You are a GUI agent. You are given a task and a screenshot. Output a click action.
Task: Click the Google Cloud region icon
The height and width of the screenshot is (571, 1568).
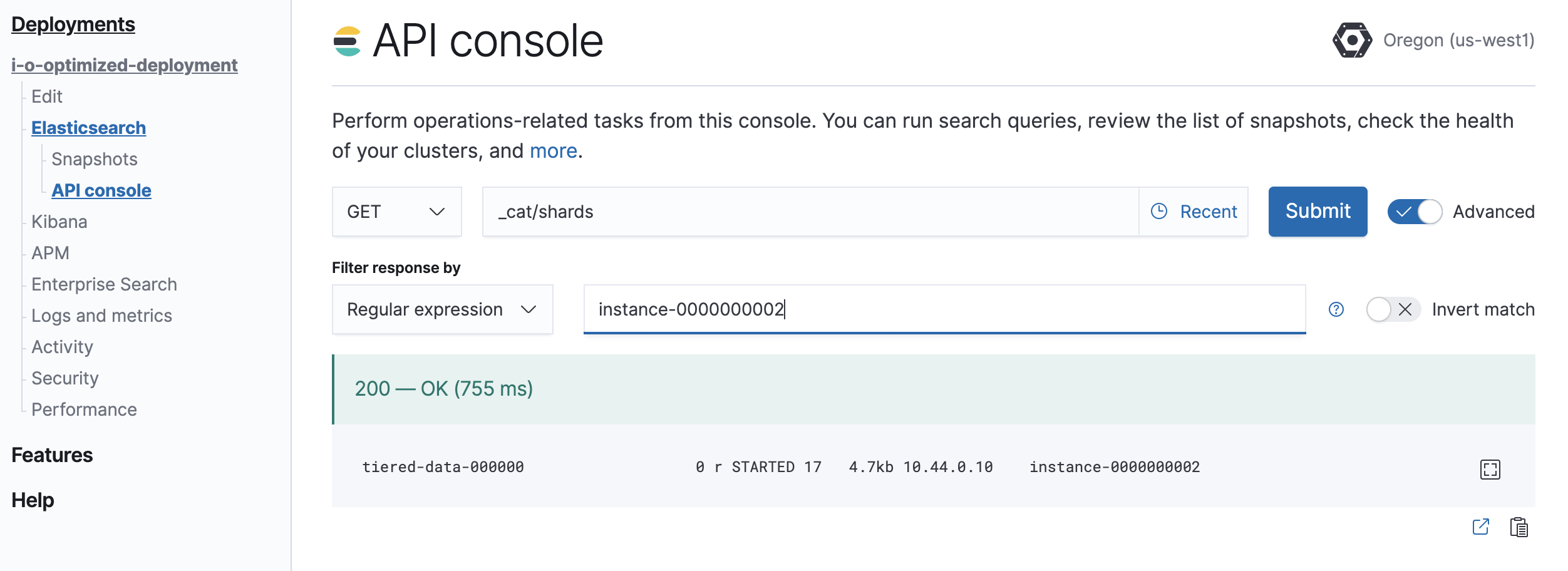1351,41
